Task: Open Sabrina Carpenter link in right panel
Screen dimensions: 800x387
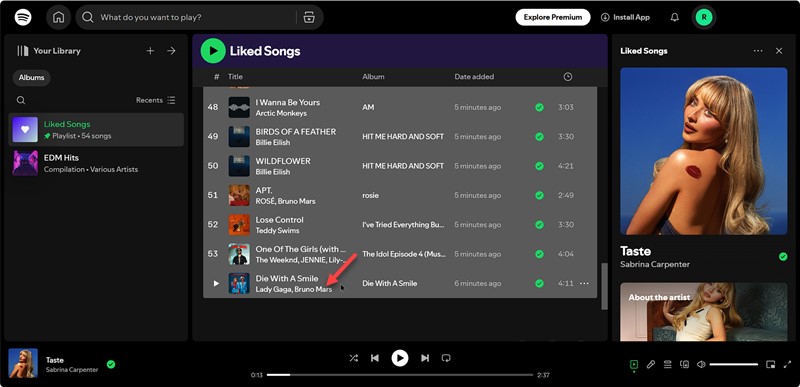Action: click(655, 264)
